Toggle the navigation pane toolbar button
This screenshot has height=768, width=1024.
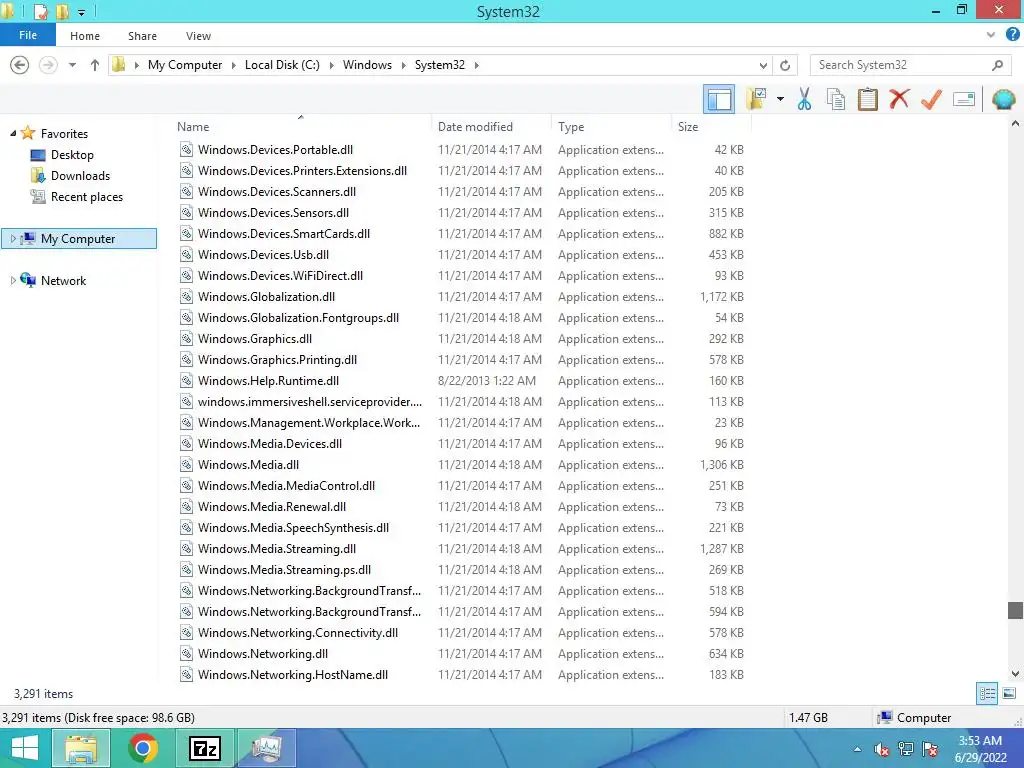click(718, 99)
